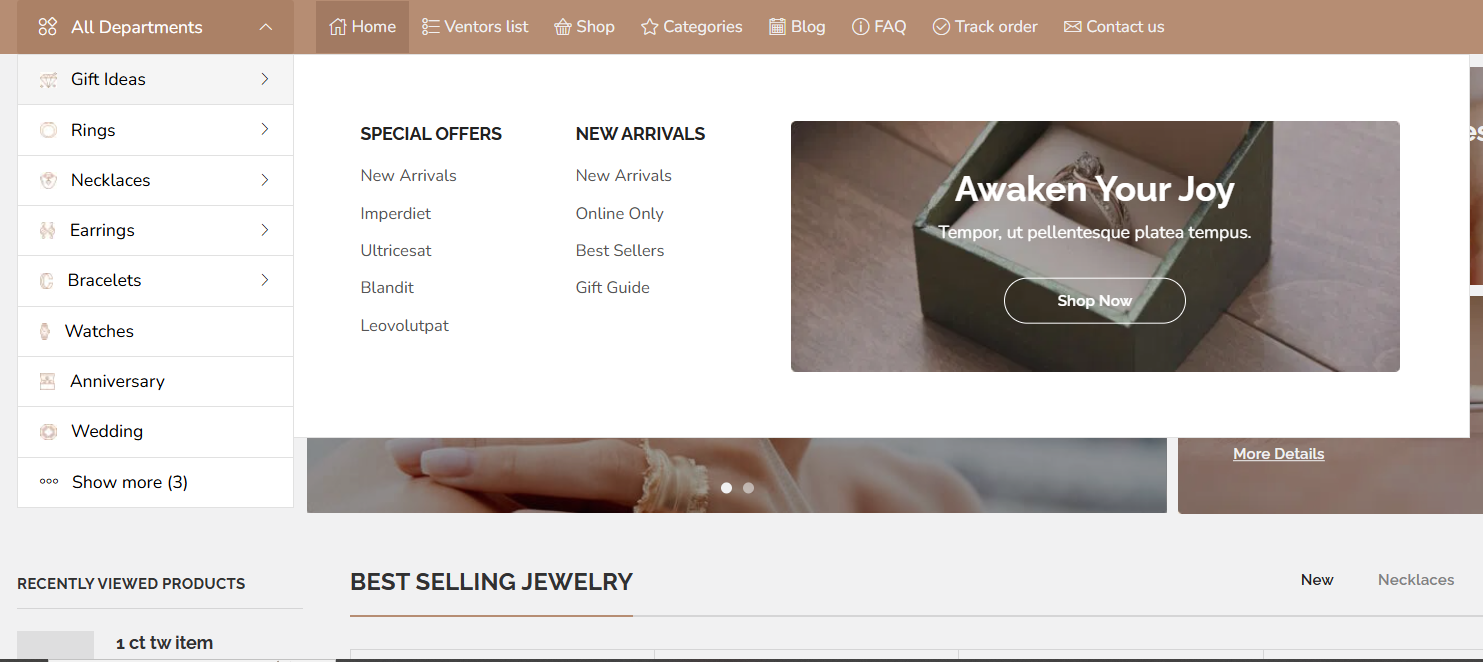
Task: Expand the Bracelets submenu arrow
Action: point(265,280)
